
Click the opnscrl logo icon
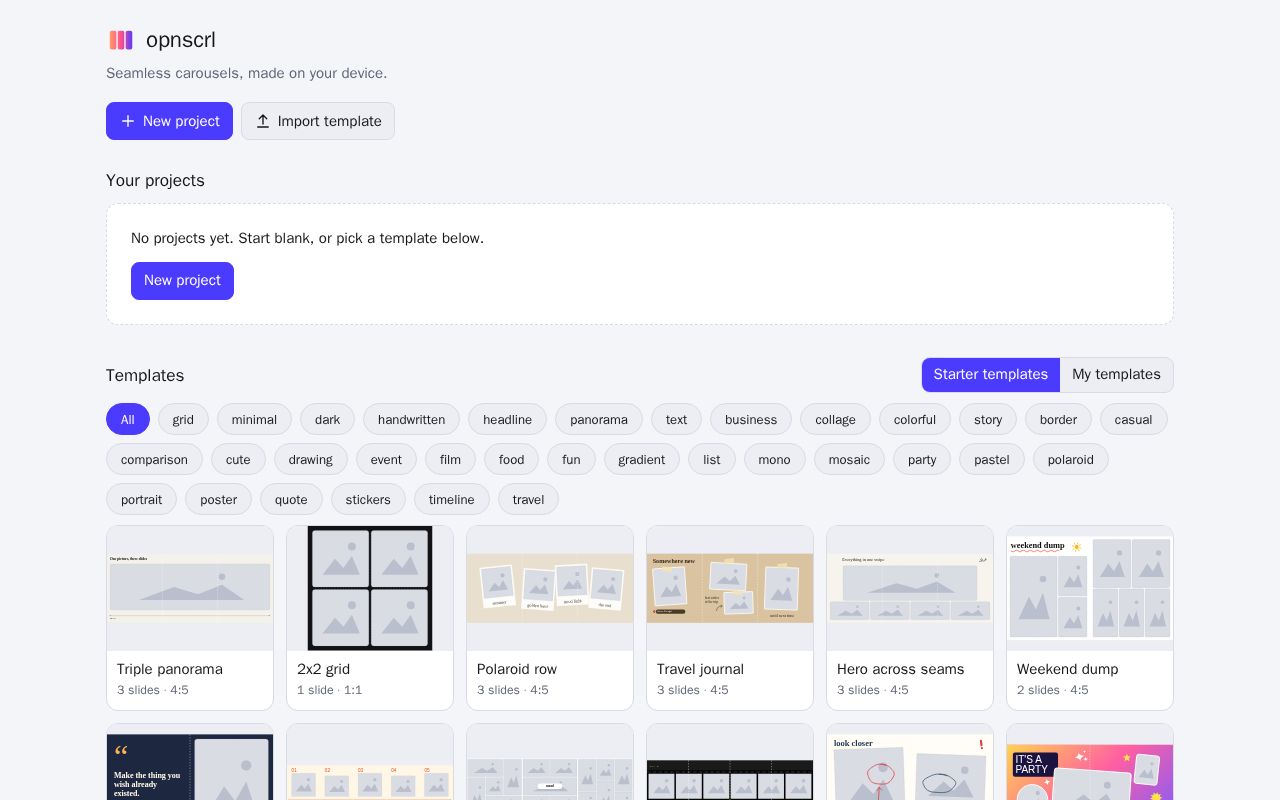pyautogui.click(x=121, y=40)
